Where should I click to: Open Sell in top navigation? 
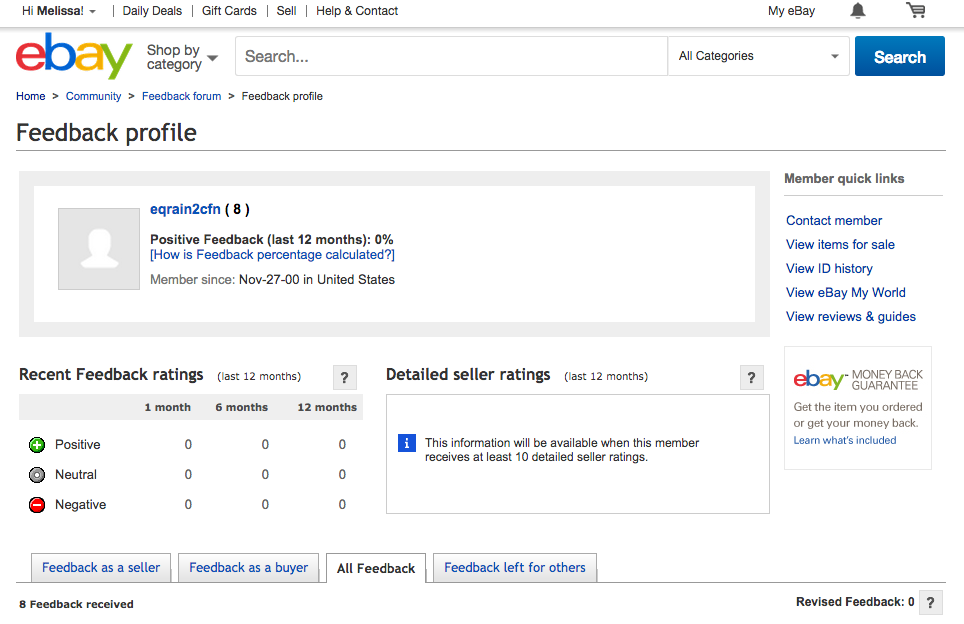(286, 11)
